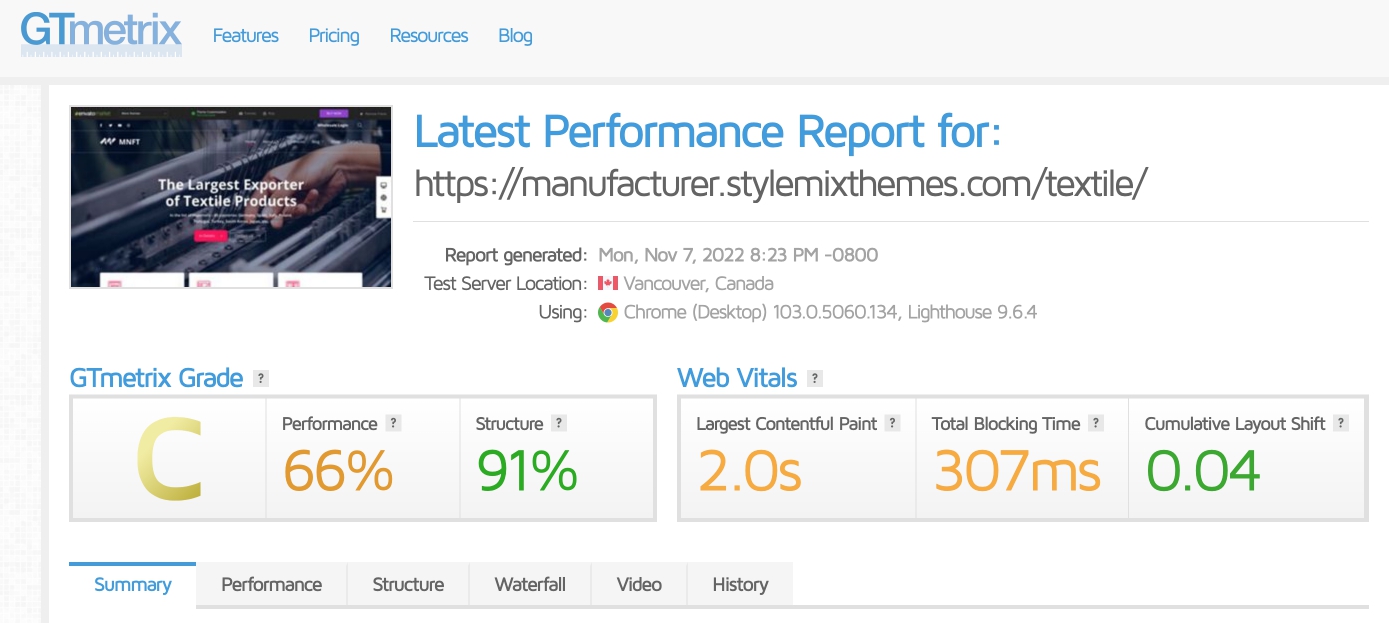This screenshot has height=623, width=1389.
Task: Click help icon beside Web Vitals
Action: pyautogui.click(x=815, y=378)
